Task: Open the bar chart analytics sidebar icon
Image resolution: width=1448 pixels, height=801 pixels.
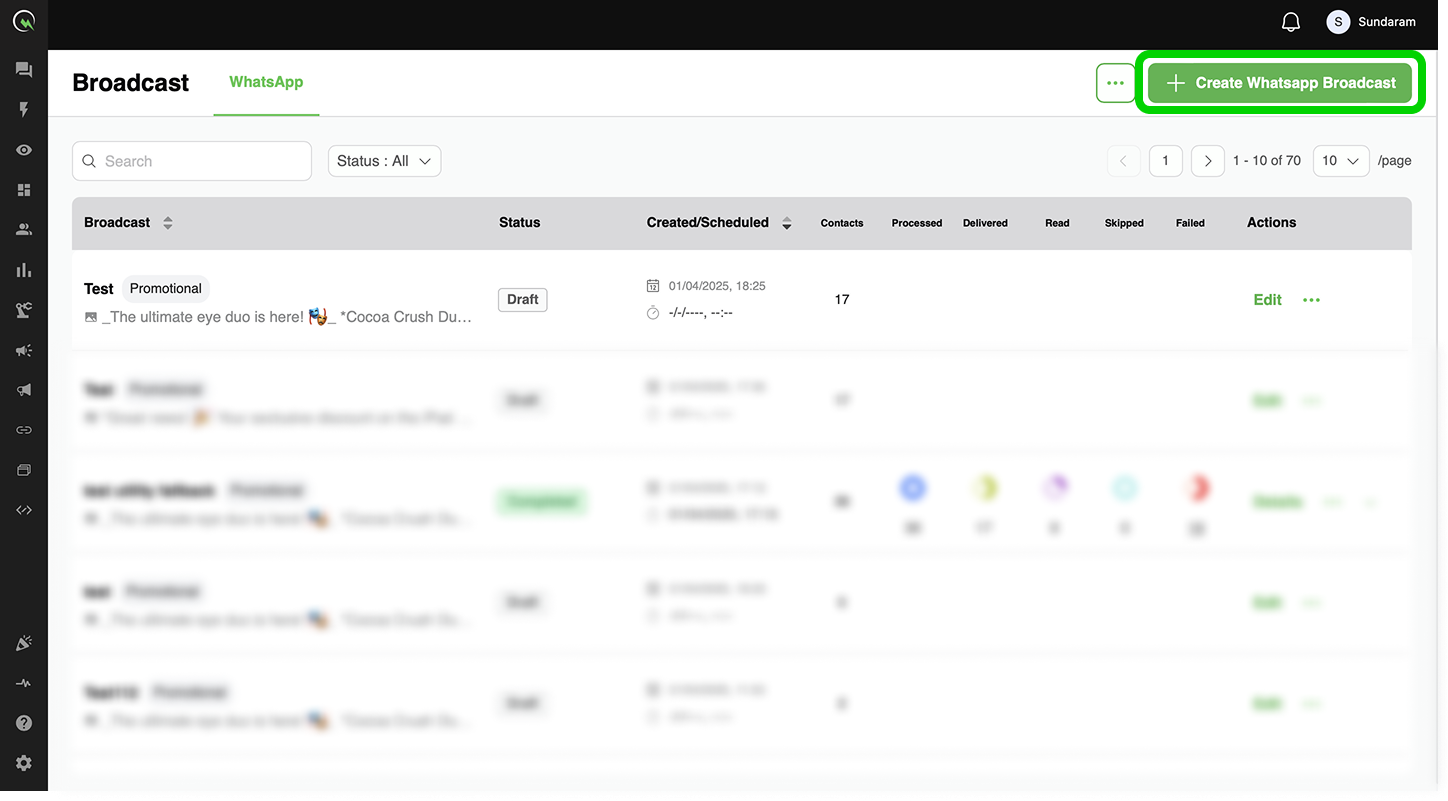Action: click(x=24, y=270)
